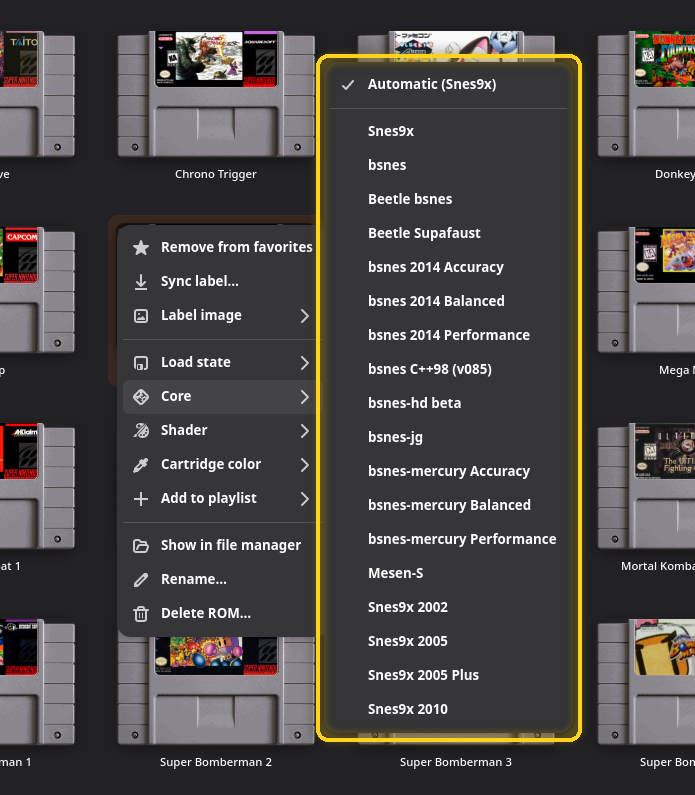This screenshot has width=695, height=795.
Task: Click the Chrono Trigger title text
Action: click(x=216, y=174)
